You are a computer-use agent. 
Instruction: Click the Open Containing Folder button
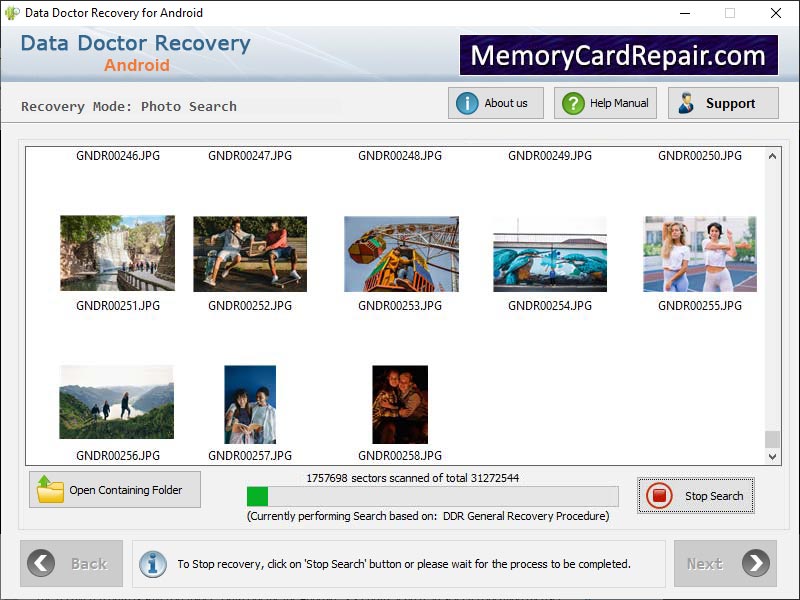click(114, 489)
